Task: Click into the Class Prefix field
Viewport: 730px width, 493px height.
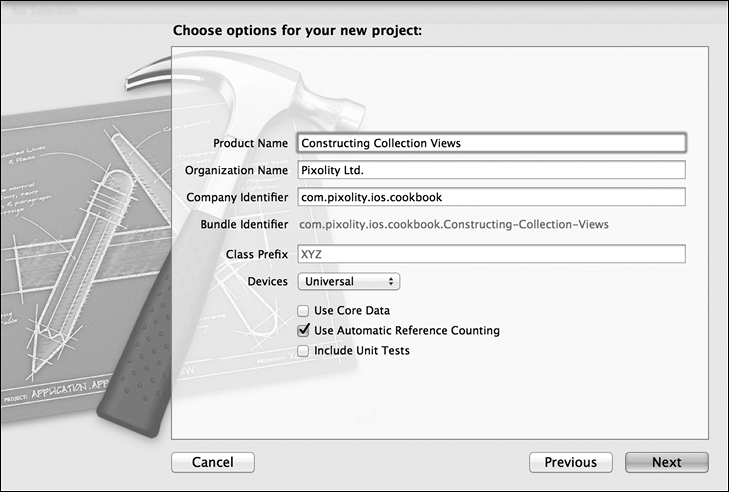Action: pyautogui.click(x=491, y=255)
